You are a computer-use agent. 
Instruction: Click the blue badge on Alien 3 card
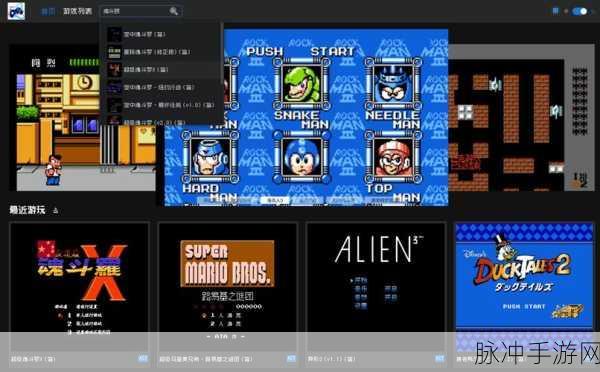tap(440, 359)
